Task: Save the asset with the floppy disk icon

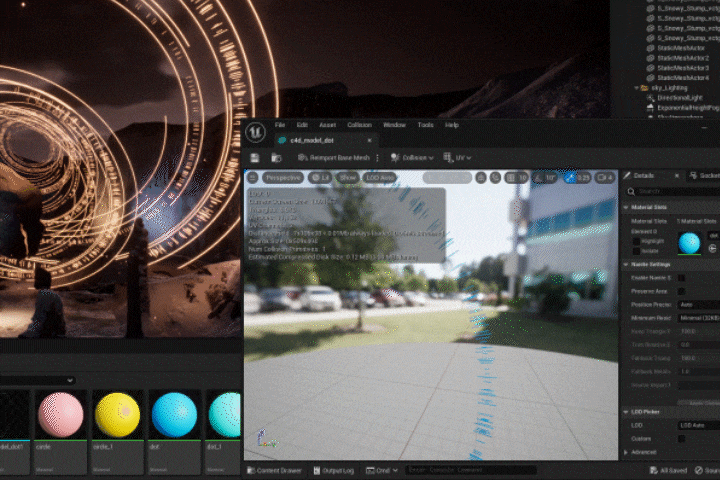Action: [254, 158]
